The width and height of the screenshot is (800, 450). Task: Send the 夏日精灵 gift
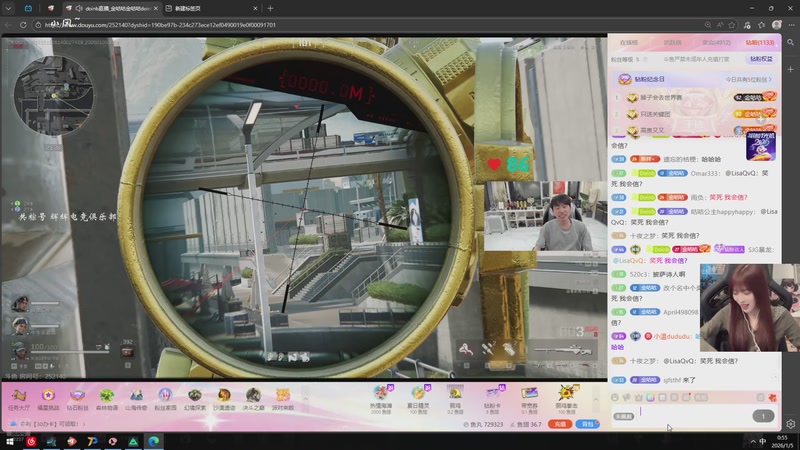click(418, 399)
